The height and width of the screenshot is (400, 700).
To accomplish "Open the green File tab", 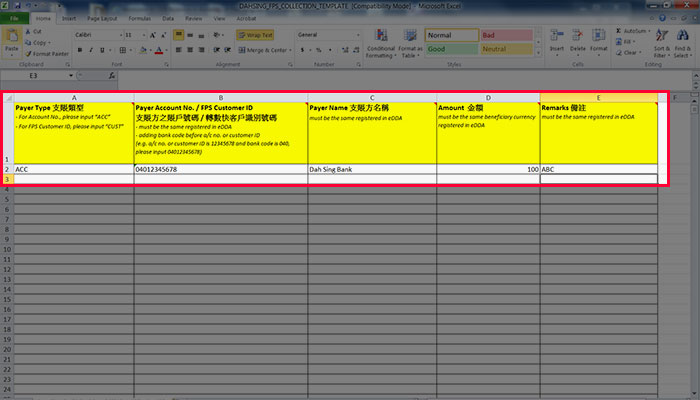I will tap(14, 18).
